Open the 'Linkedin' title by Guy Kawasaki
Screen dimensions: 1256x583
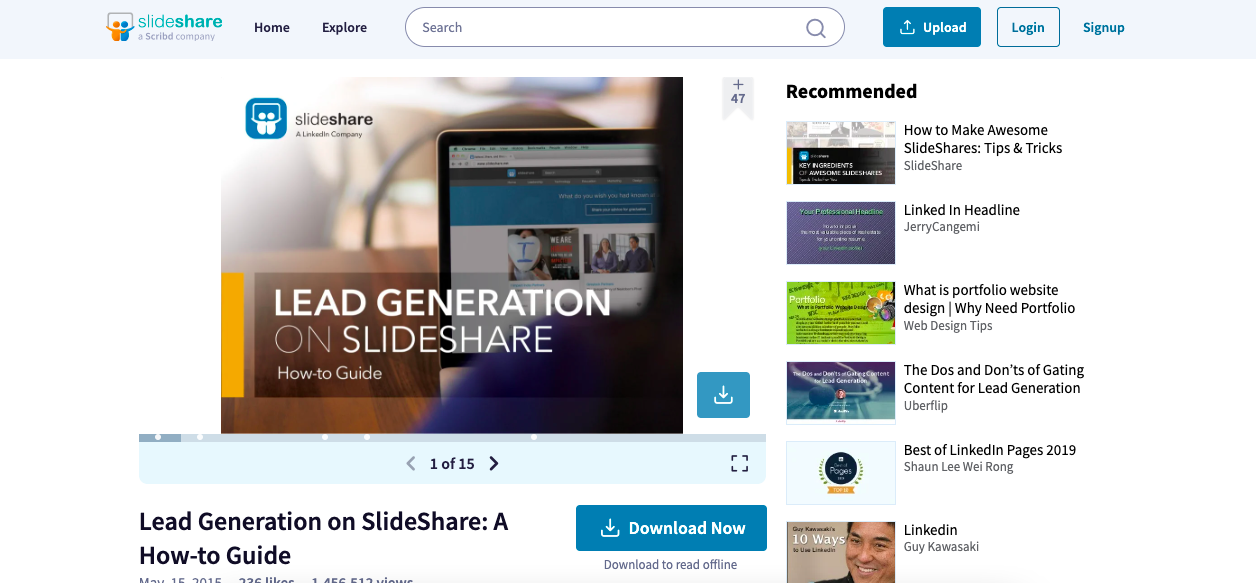(x=931, y=530)
